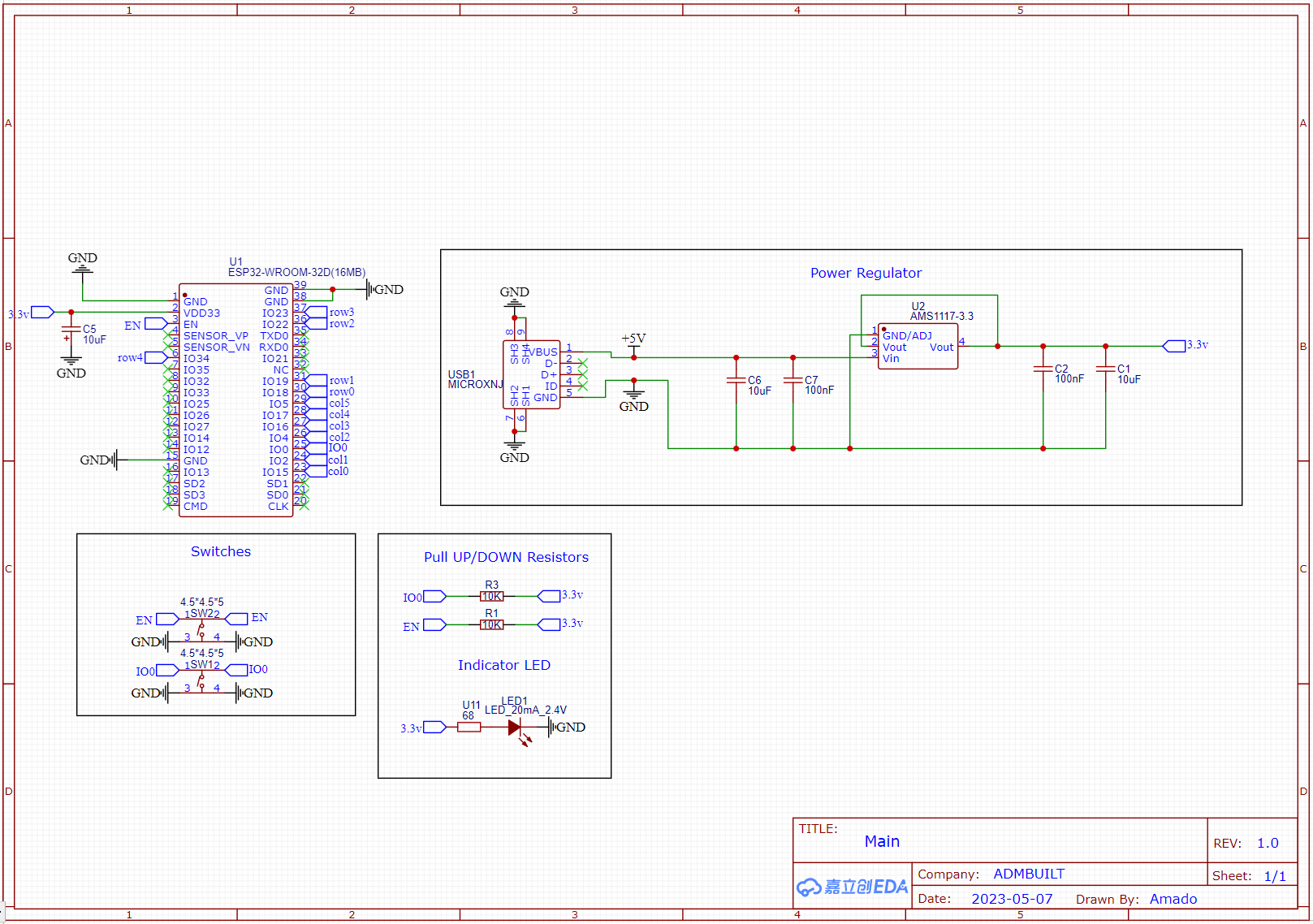
Task: Select the C6 10uF capacitor
Action: point(736,380)
